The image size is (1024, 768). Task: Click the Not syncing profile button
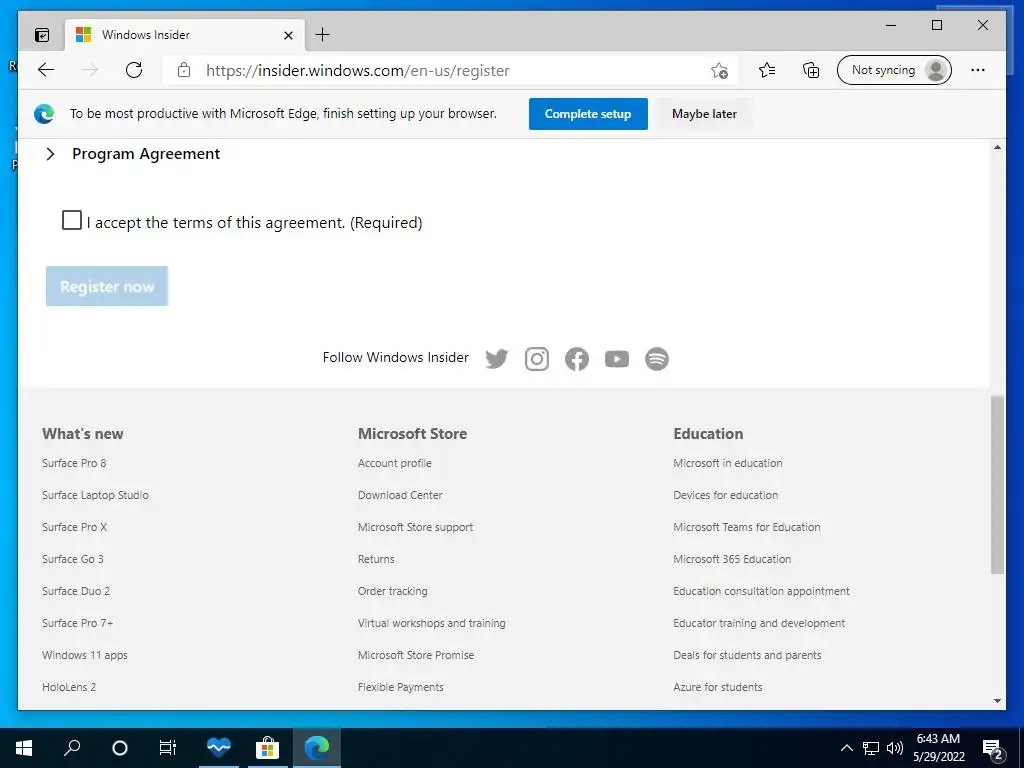coord(894,70)
